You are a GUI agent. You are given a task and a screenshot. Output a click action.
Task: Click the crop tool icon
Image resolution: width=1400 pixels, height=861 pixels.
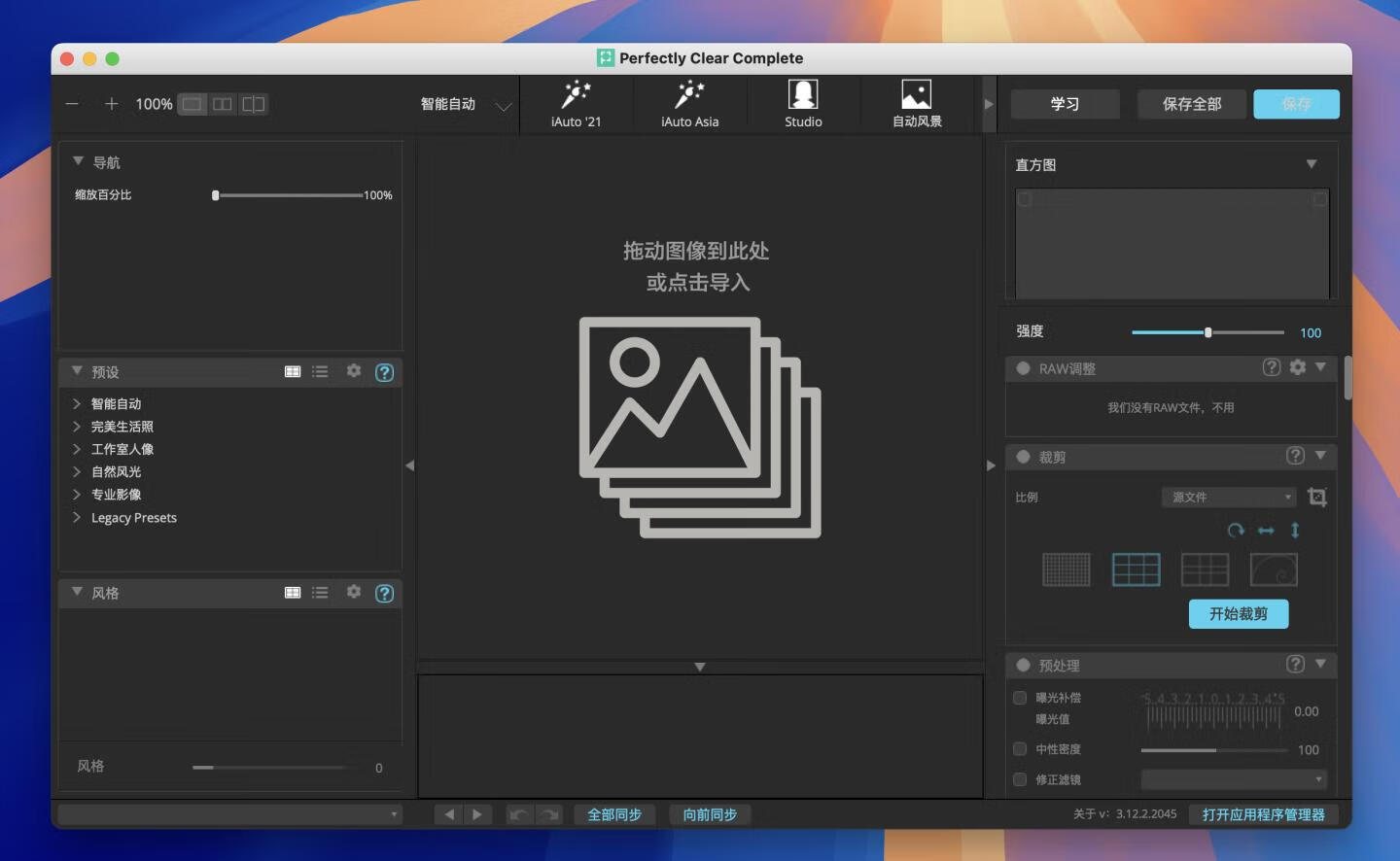coord(1317,498)
